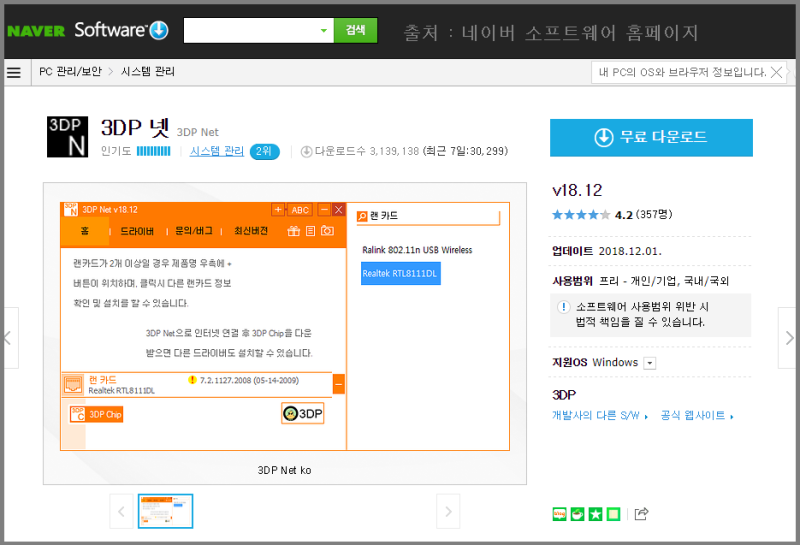This screenshot has width=800, height=545.
Task: Click the second green share icon
Action: [578, 514]
